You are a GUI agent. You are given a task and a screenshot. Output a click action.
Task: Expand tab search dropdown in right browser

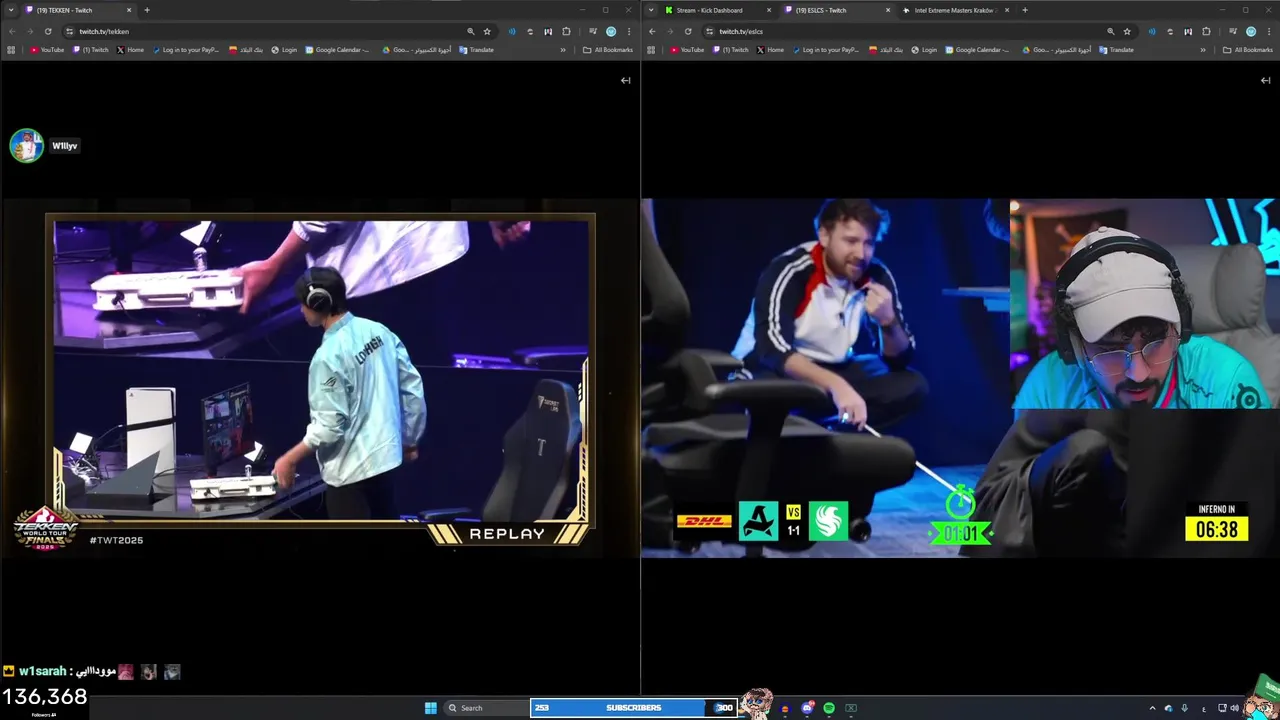click(652, 10)
